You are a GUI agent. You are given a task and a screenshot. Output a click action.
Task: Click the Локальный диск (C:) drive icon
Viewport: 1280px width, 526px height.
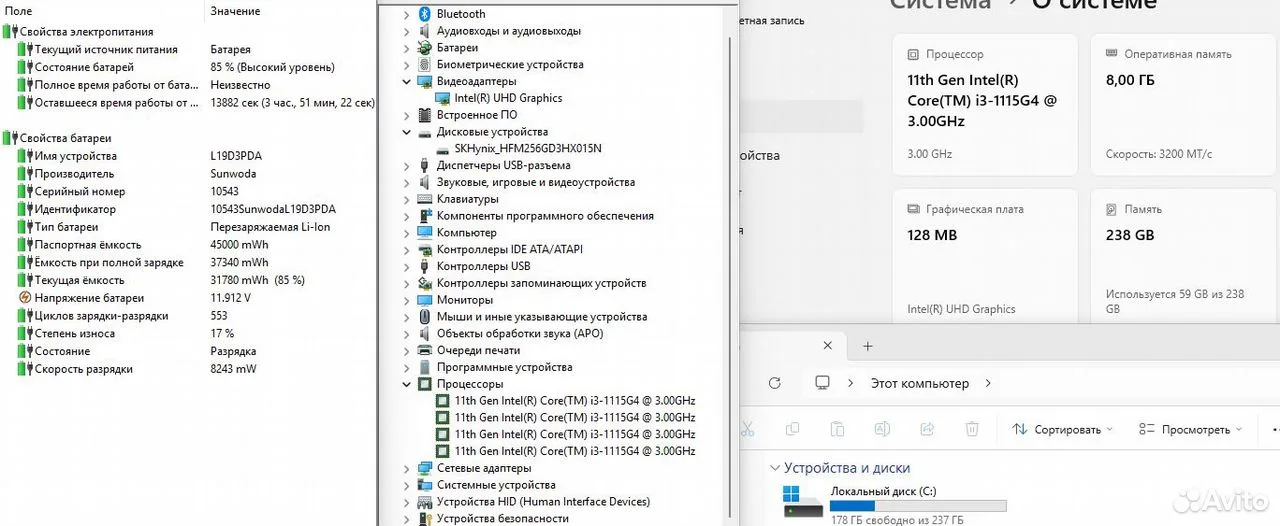coord(802,502)
